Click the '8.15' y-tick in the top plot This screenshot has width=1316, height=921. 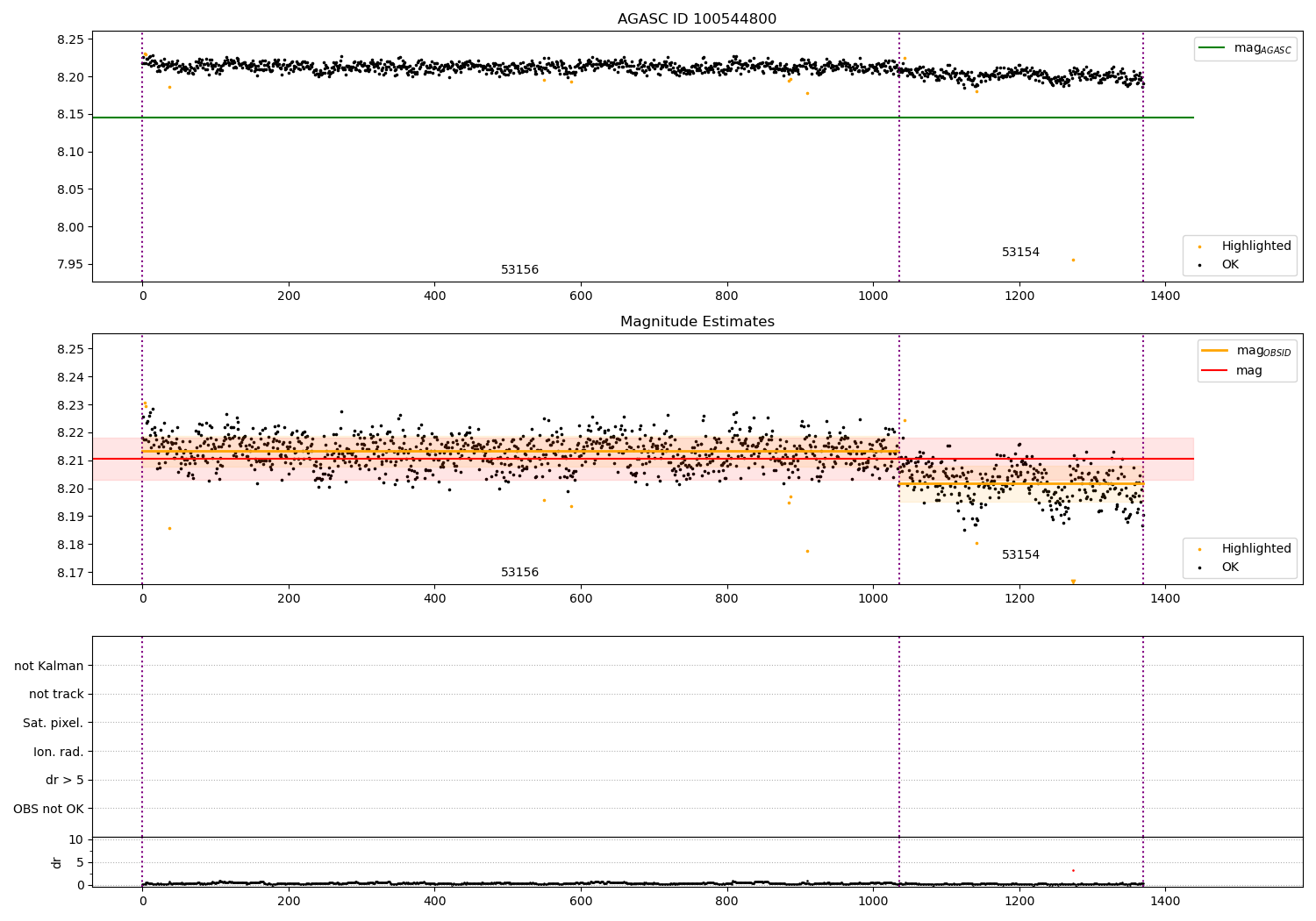click(70, 115)
